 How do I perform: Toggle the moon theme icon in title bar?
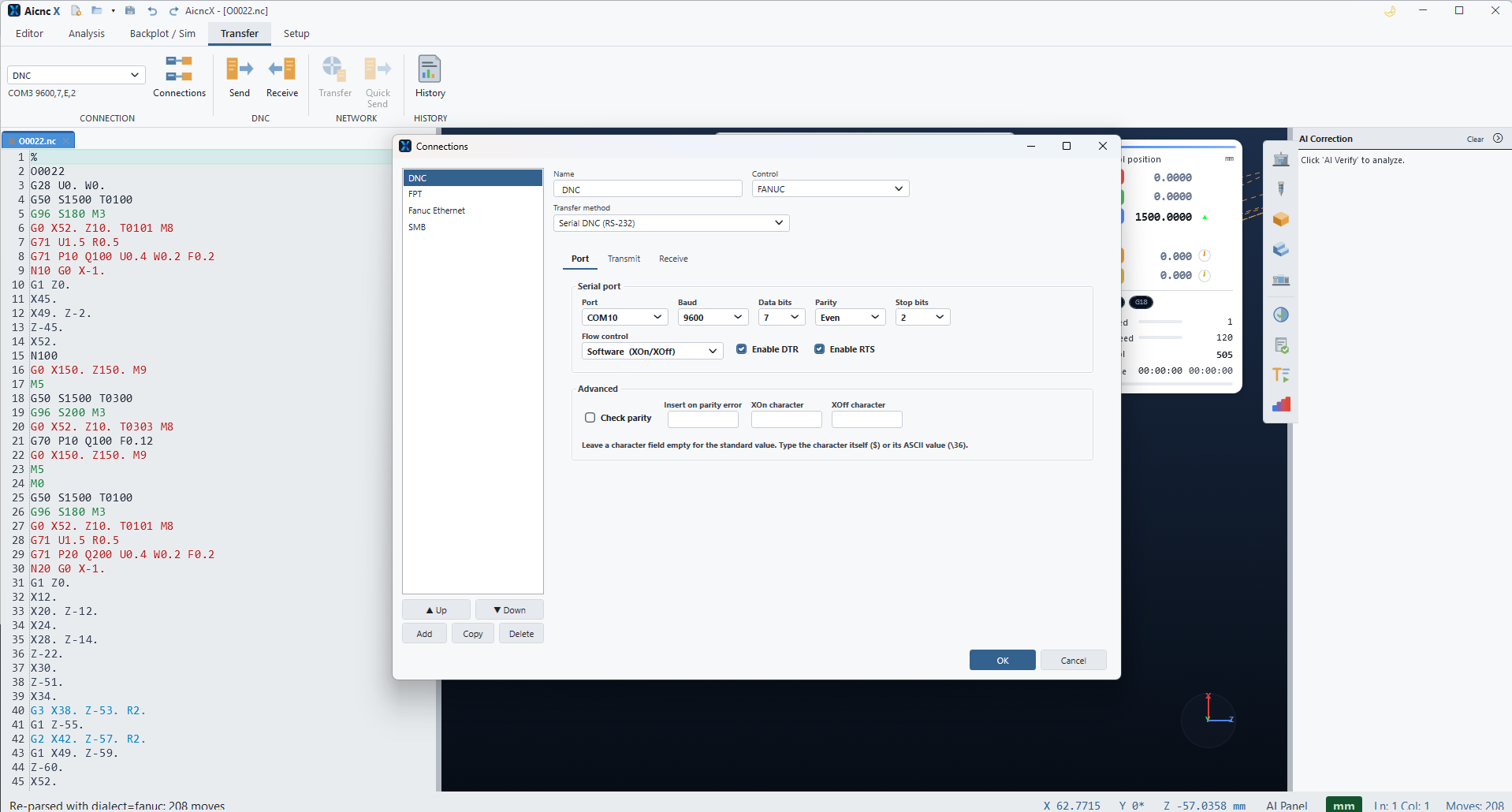1390,11
